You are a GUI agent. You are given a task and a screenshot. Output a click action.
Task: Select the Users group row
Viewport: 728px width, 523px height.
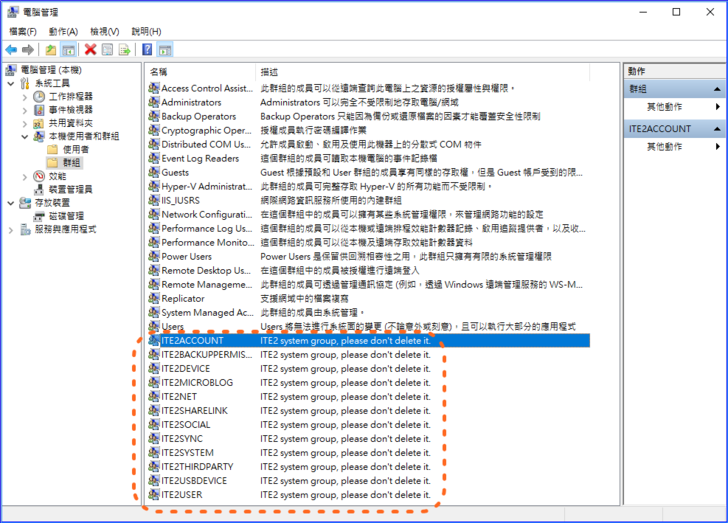click(x=369, y=326)
